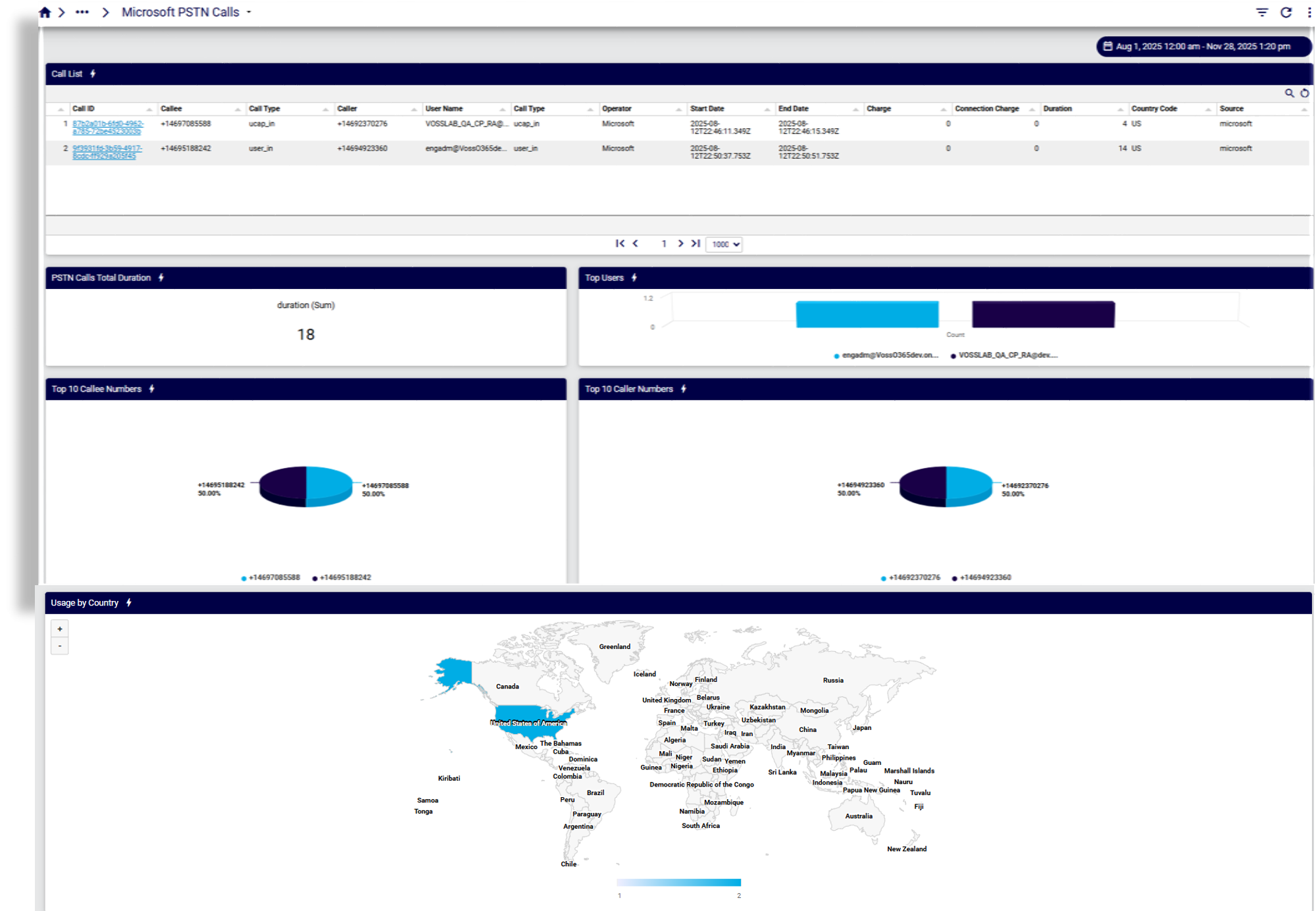
Task: Click the lightning icon beside Top 10 Callee Numbers
Action: [151, 388]
